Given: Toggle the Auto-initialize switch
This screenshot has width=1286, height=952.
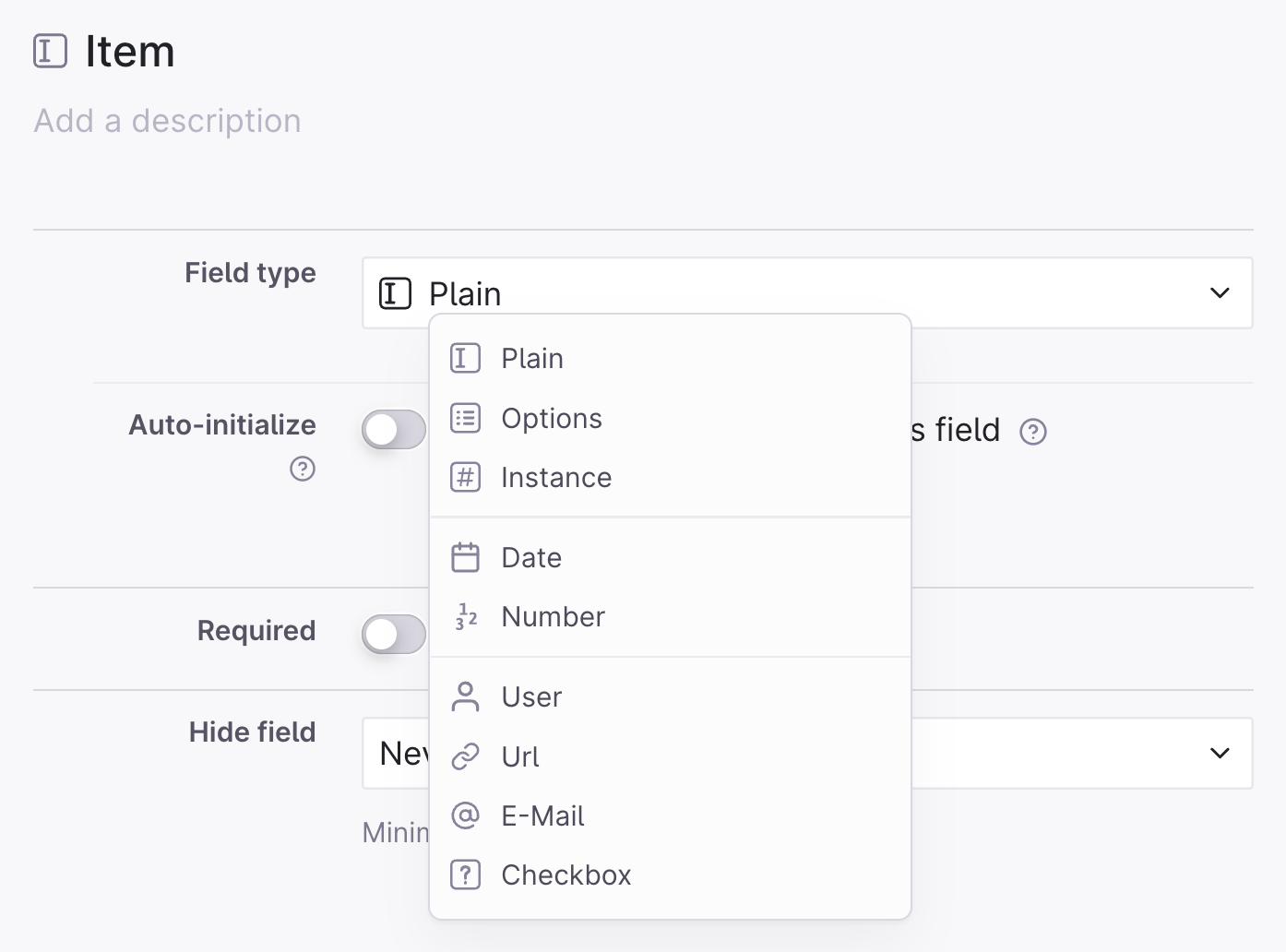Looking at the screenshot, I should tap(394, 429).
